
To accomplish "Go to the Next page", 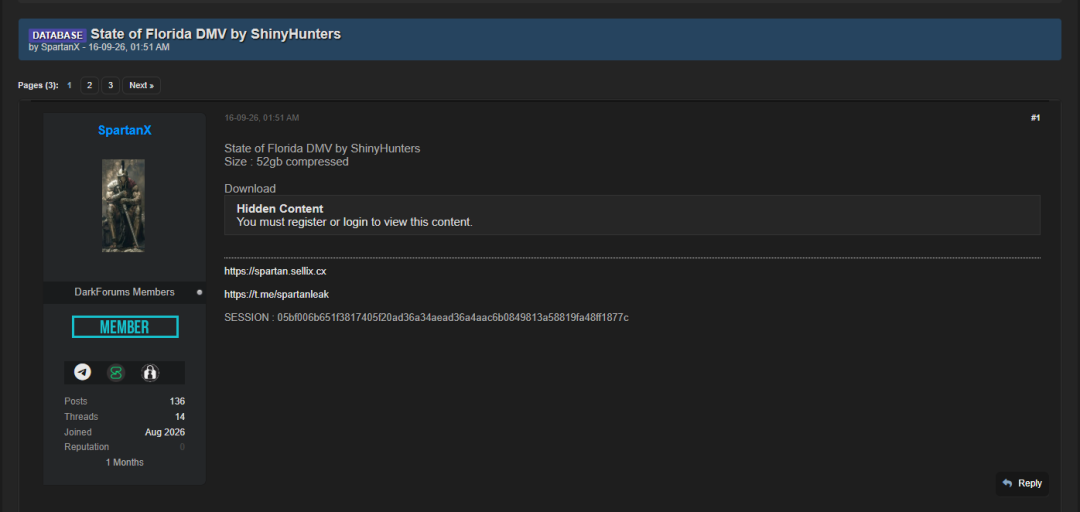I will click(x=141, y=85).
